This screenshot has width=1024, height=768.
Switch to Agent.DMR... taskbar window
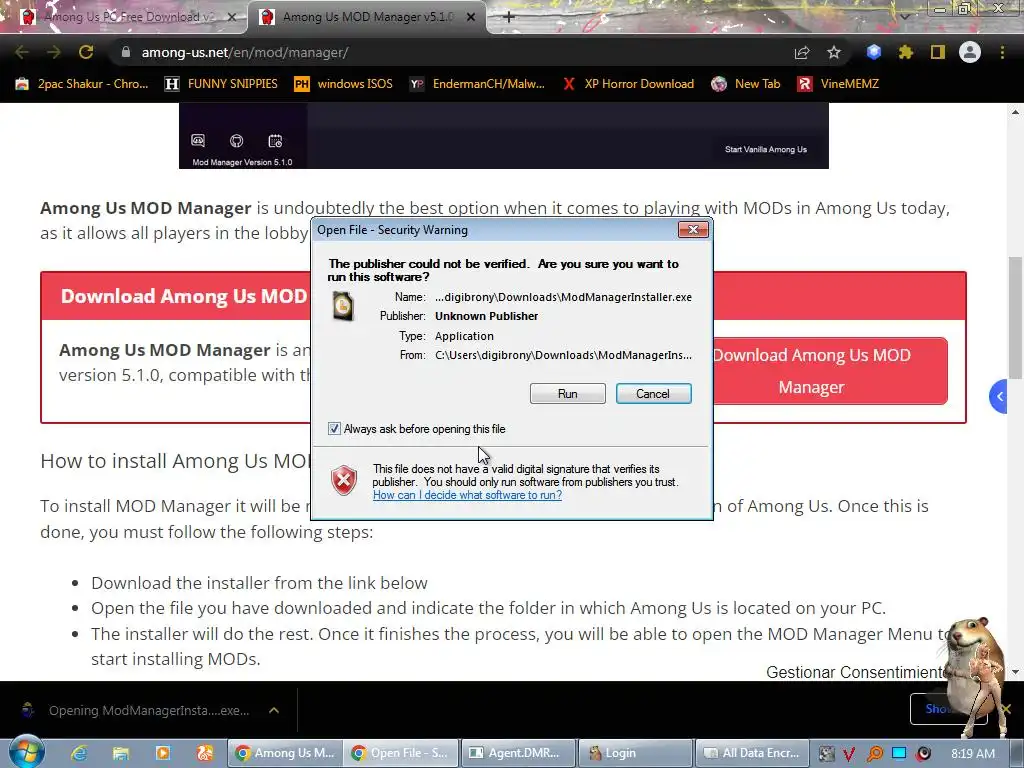click(x=518, y=753)
